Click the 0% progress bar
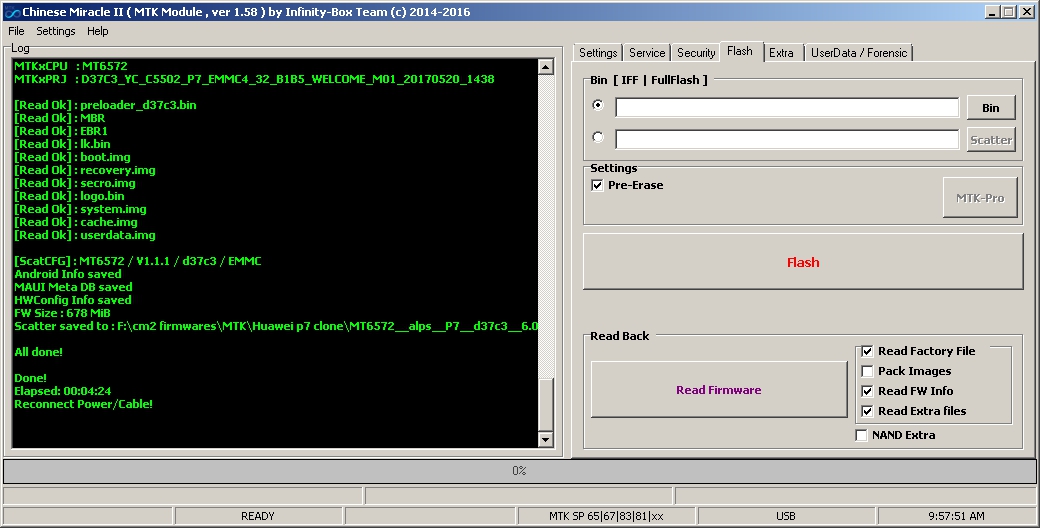This screenshot has height=528, width=1040. (x=519, y=471)
